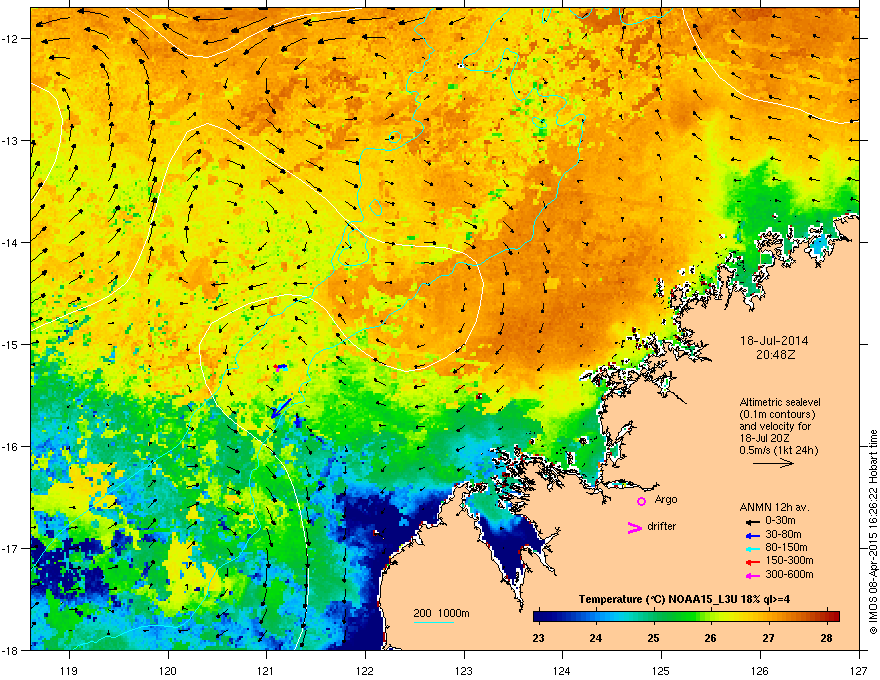Click the drifter legend label
880x680 pixels.
point(662,526)
